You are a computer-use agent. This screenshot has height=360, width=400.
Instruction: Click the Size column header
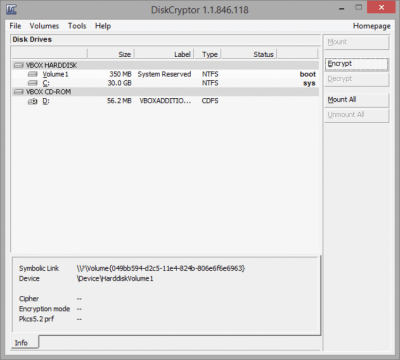point(111,54)
